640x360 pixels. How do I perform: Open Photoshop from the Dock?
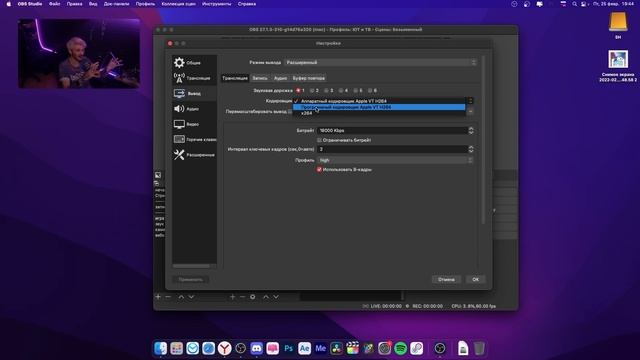click(289, 348)
